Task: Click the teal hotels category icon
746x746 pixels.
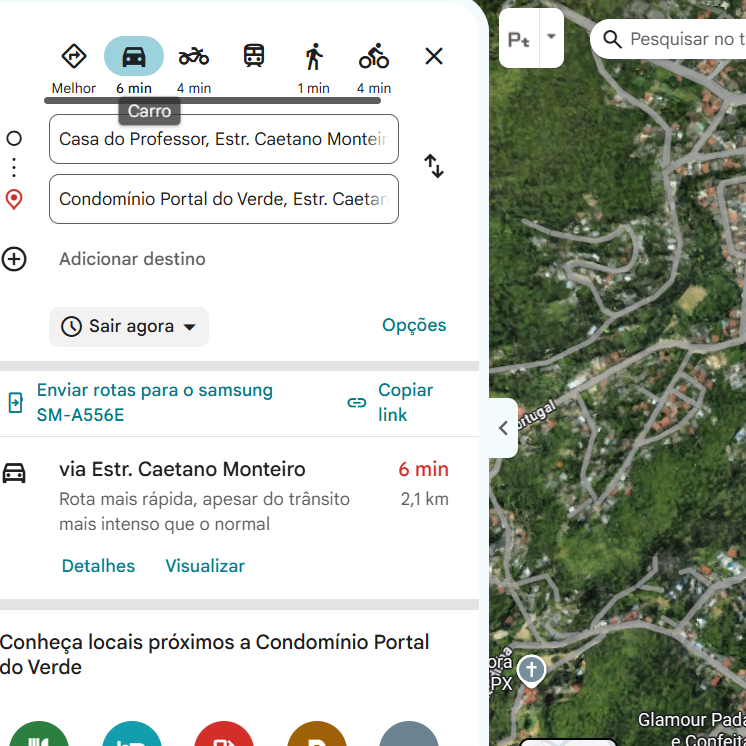Action: coord(132,734)
